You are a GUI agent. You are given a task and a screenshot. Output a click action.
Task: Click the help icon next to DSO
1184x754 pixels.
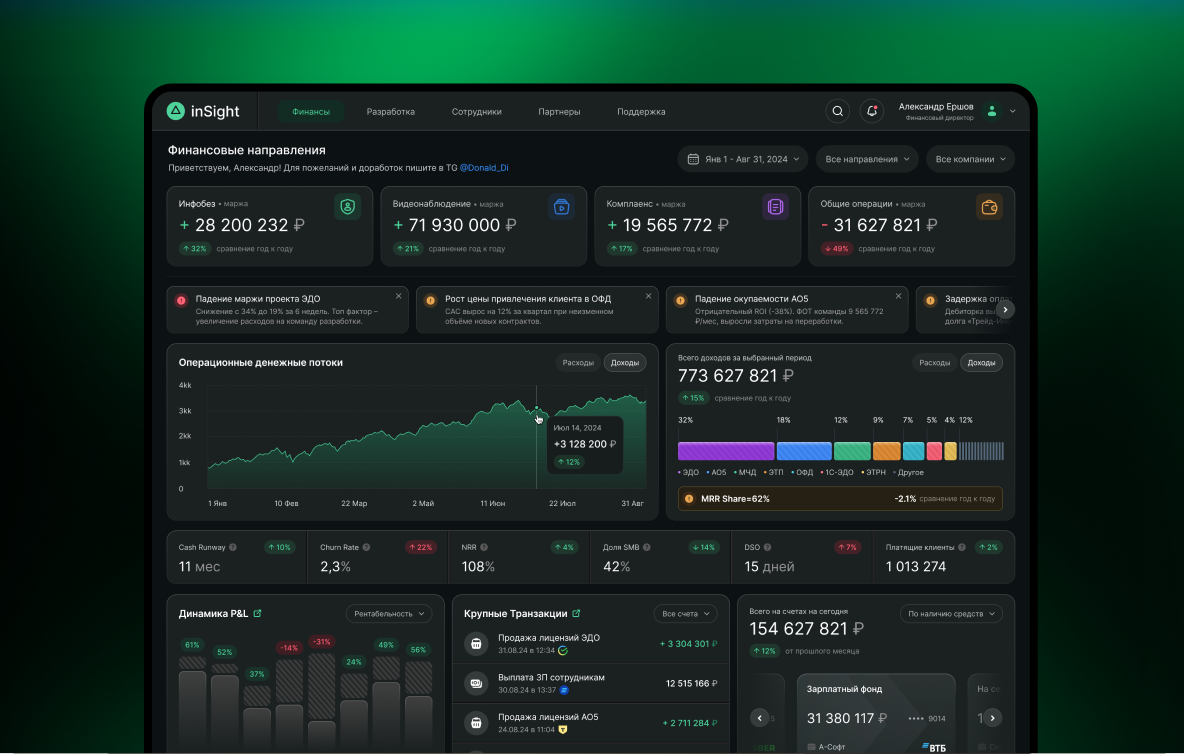(x=767, y=547)
